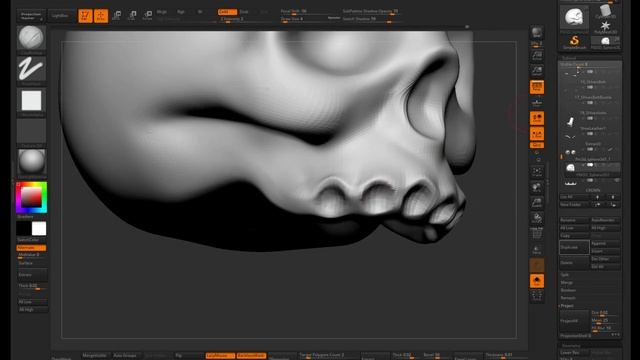Screen dimensions: 640x360
Task: Open the material sphere selector
Action: pos(31,162)
